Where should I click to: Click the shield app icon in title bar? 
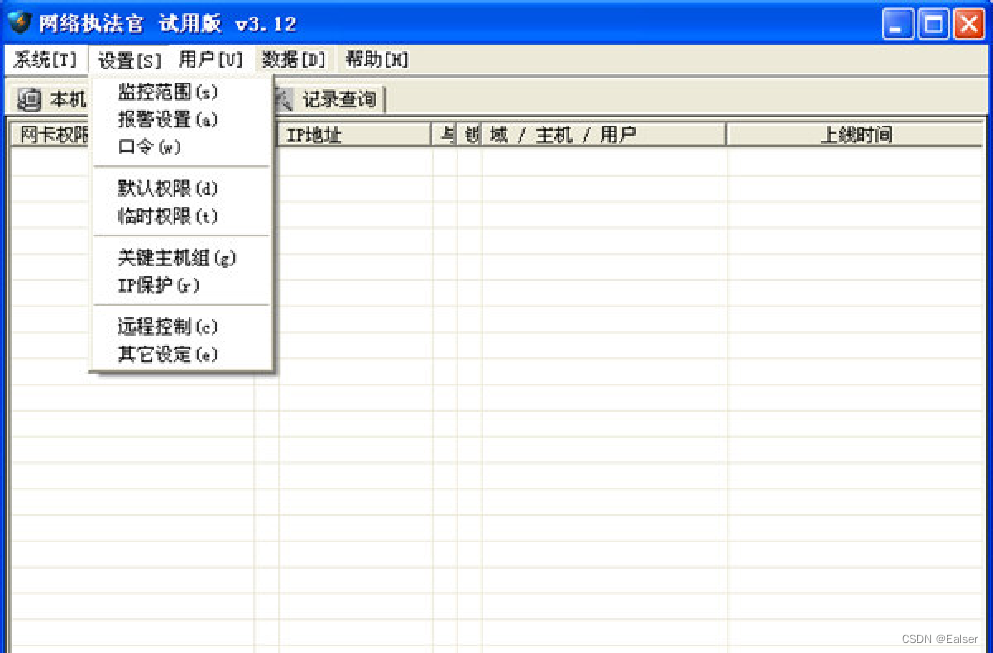19,23
